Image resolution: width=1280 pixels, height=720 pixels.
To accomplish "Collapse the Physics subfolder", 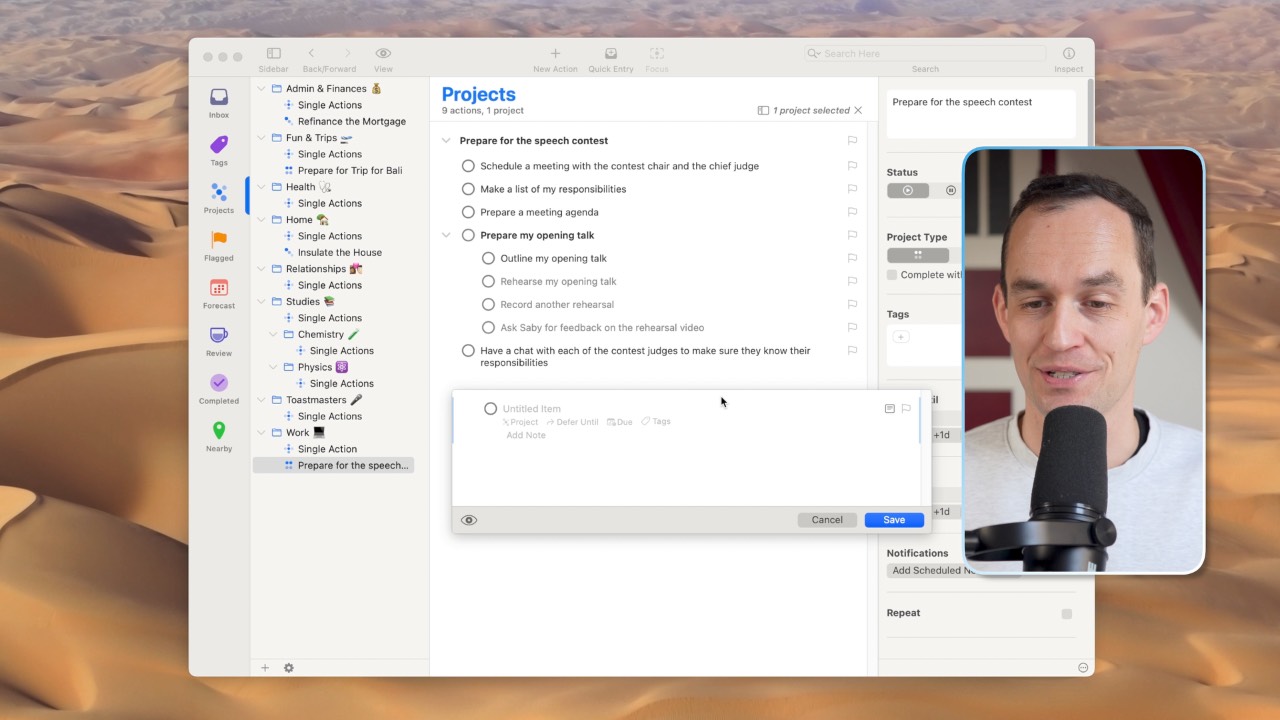I will point(274,368).
